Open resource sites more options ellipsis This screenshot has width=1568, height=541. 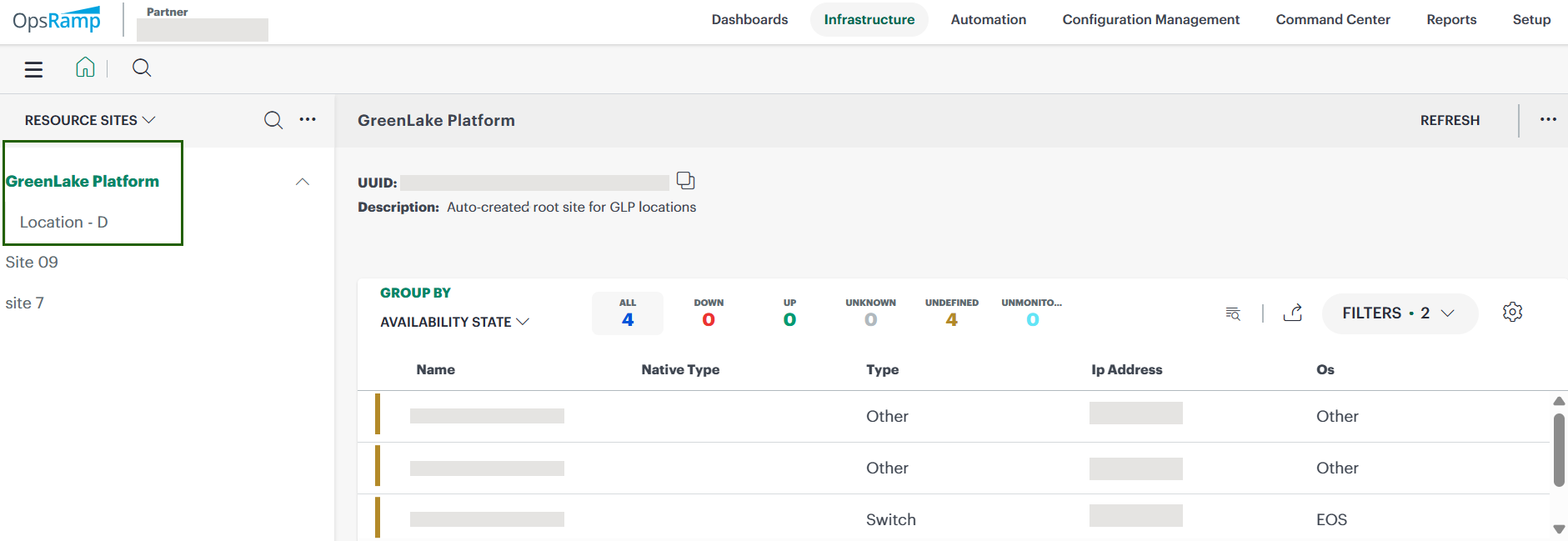click(x=308, y=119)
